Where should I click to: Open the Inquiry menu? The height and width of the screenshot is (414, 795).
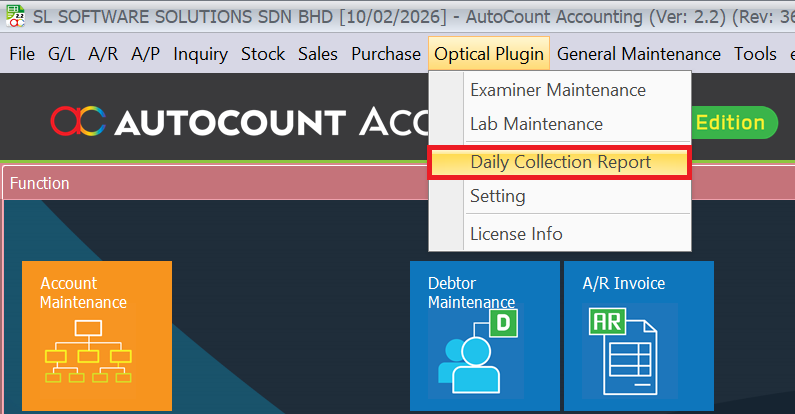coord(200,54)
